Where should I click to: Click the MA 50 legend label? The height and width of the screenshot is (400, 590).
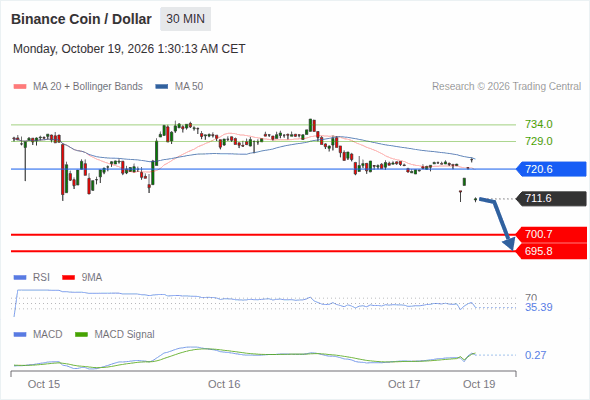(x=189, y=87)
